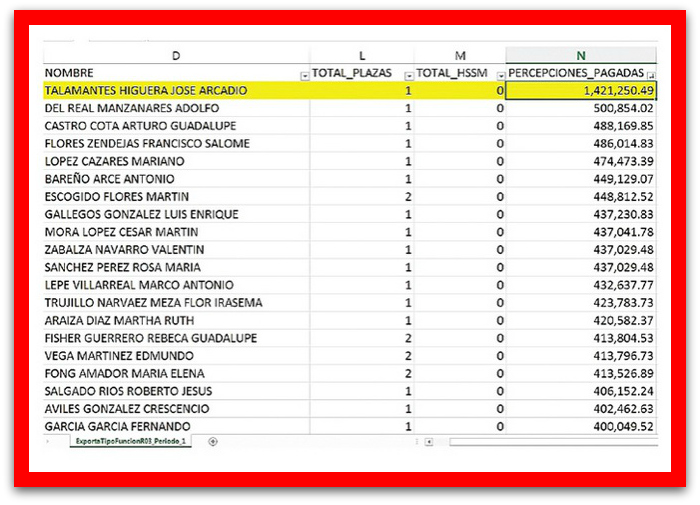
Task: Select column L header
Action: [x=361, y=55]
